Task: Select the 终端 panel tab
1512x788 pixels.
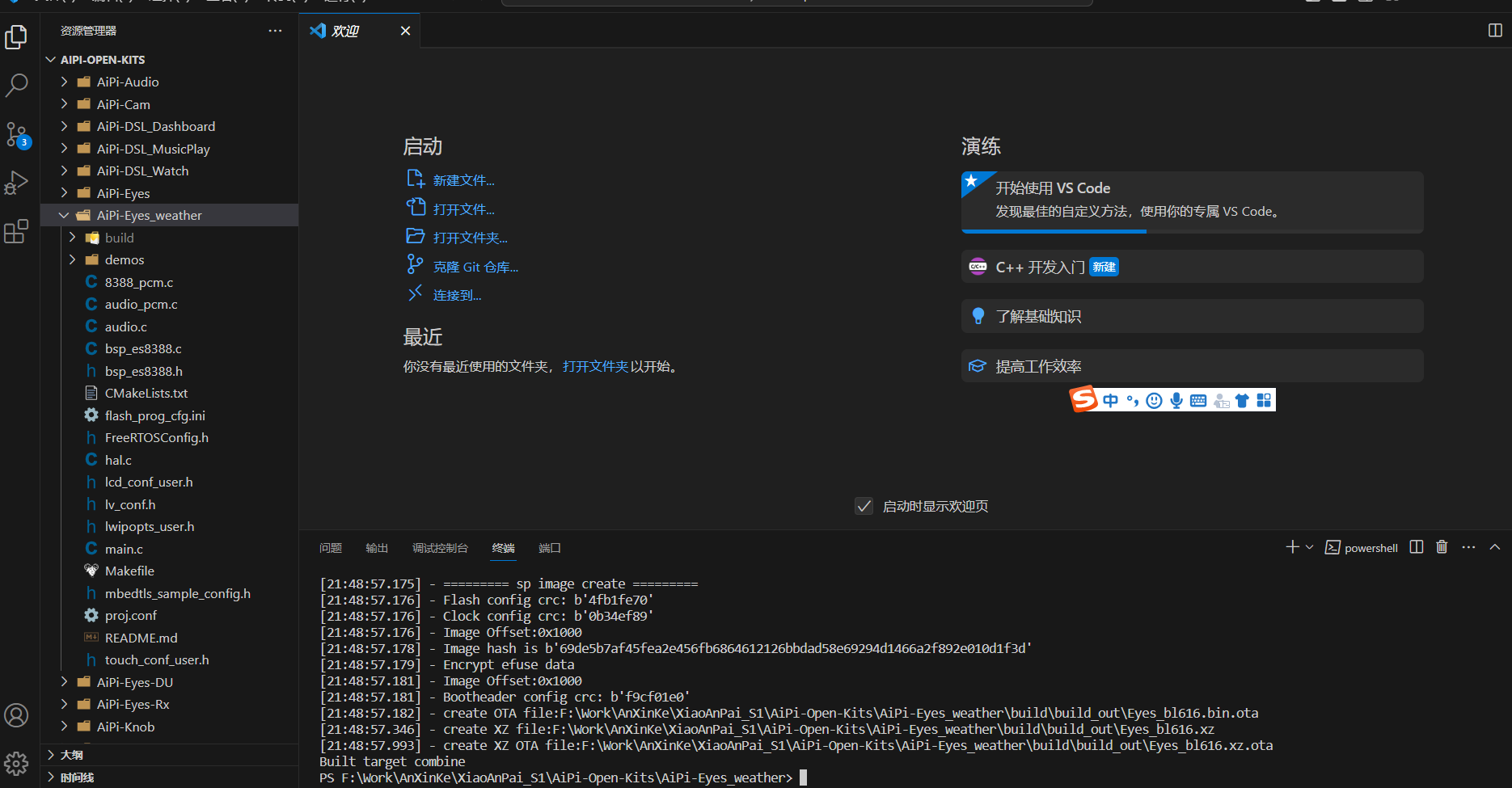Action: (x=503, y=548)
